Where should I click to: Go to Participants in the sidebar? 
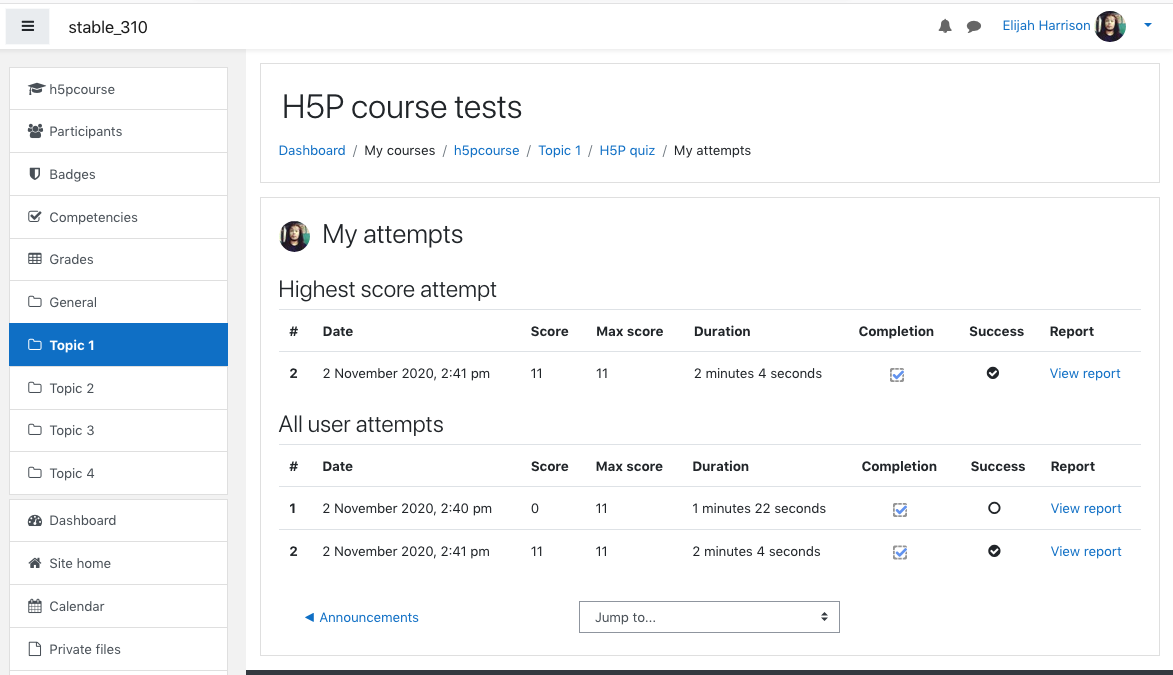coord(118,132)
